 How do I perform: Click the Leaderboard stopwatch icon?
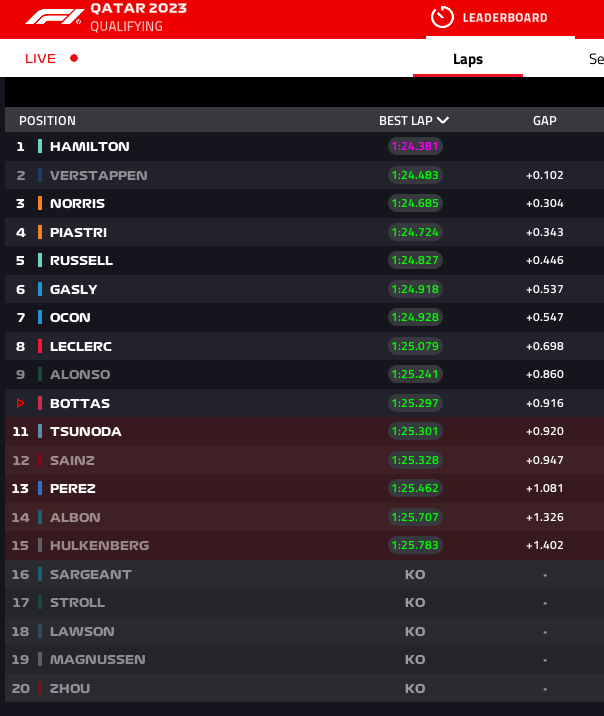[x=442, y=17]
